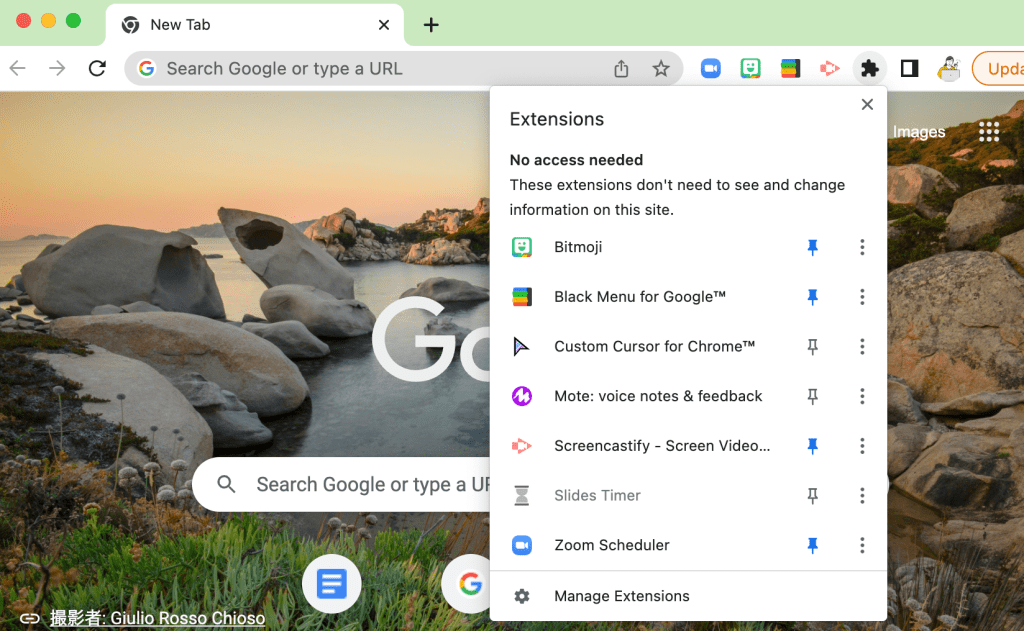Unpin Zoom Scheduler from the toolbar
Screen dimensions: 1024x631
coord(813,545)
